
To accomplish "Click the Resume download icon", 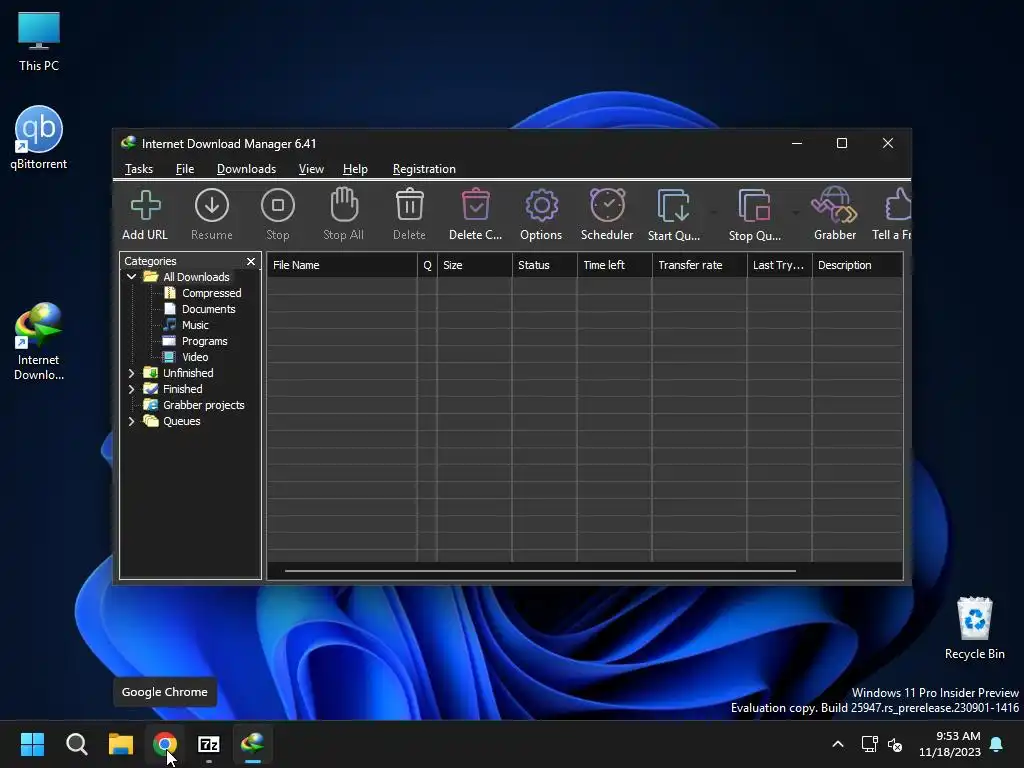I will pyautogui.click(x=212, y=206).
